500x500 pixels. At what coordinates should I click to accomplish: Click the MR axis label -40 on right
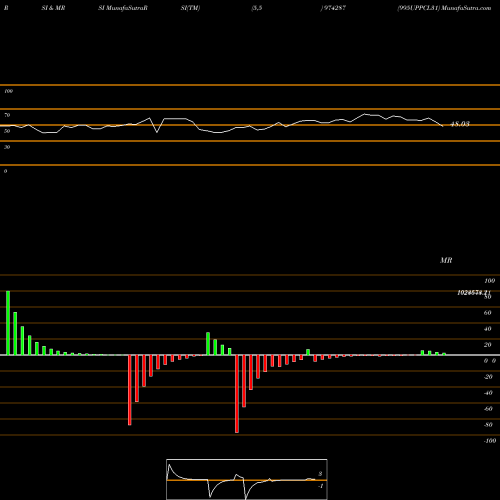488,393
